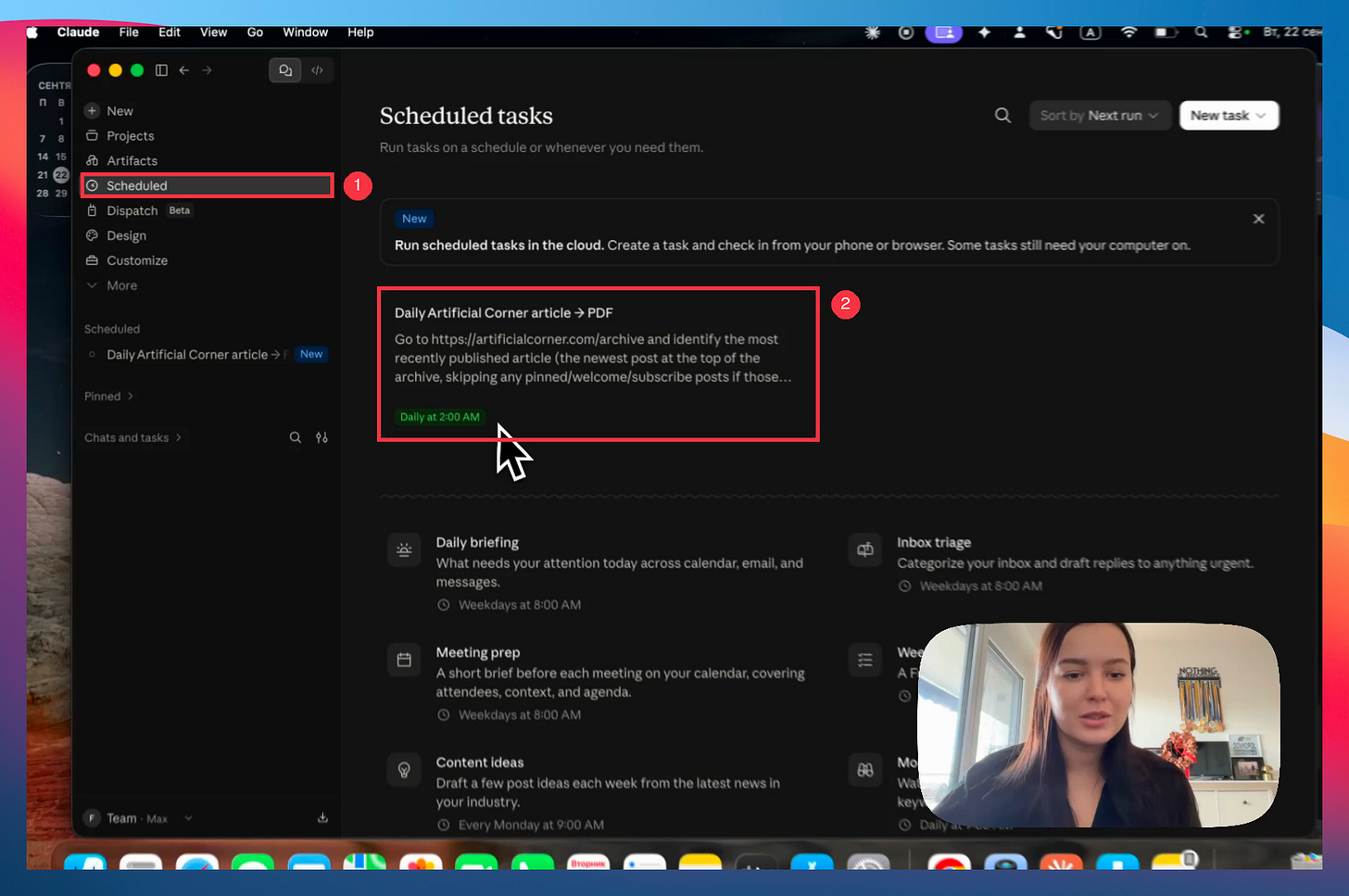Open the Sort by Next run dropdown
This screenshot has height=896, width=1349.
coord(1100,116)
